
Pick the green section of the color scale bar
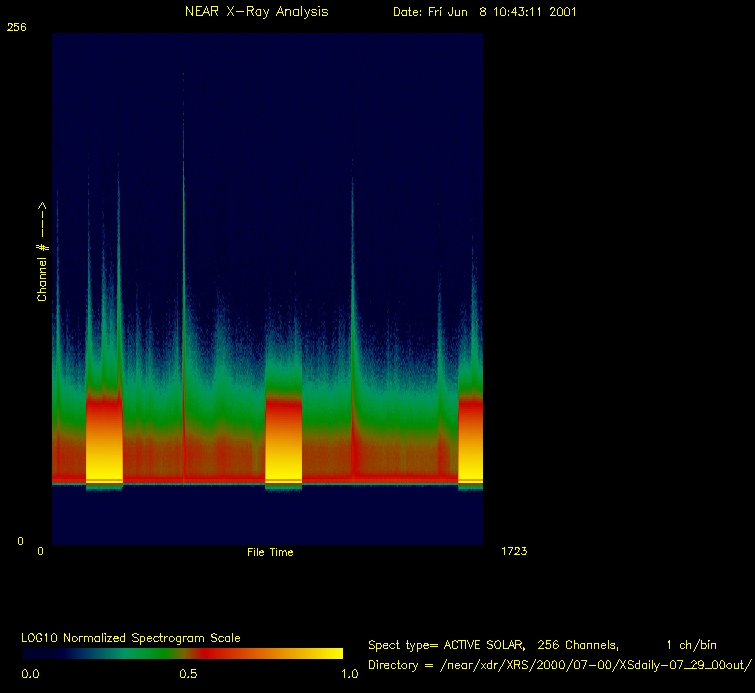[130, 653]
